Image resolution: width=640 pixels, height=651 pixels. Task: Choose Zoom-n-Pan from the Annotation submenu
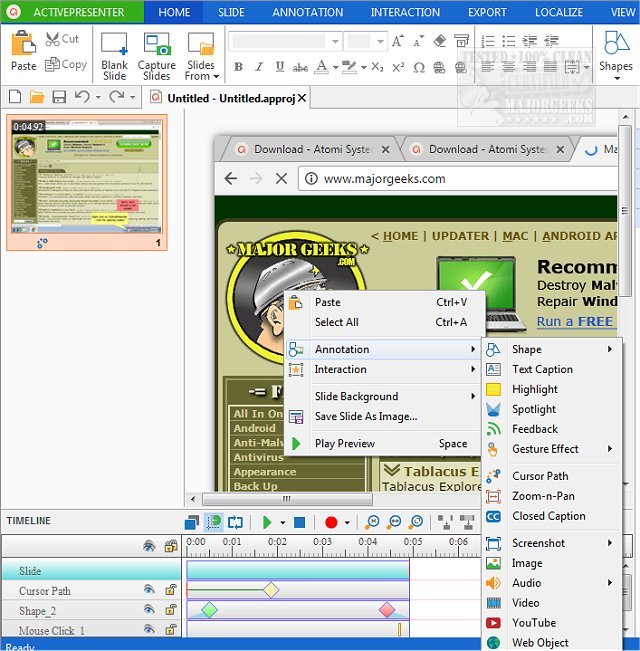coord(552,496)
